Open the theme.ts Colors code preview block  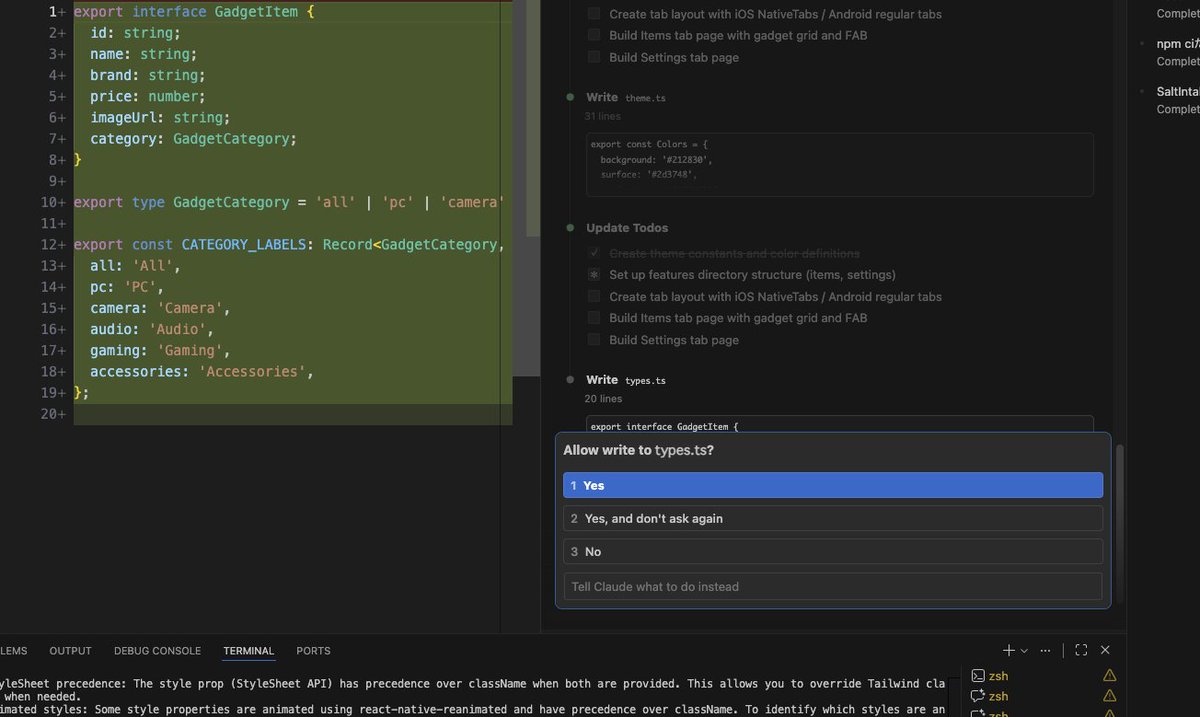(x=838, y=164)
